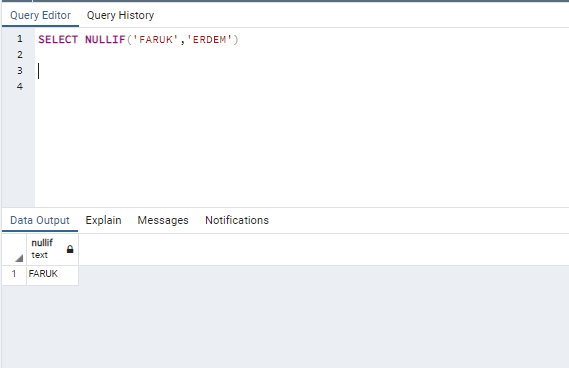Click the NULLIF function name in query
Viewport: 569px width, 368px height.
pyautogui.click(x=105, y=40)
